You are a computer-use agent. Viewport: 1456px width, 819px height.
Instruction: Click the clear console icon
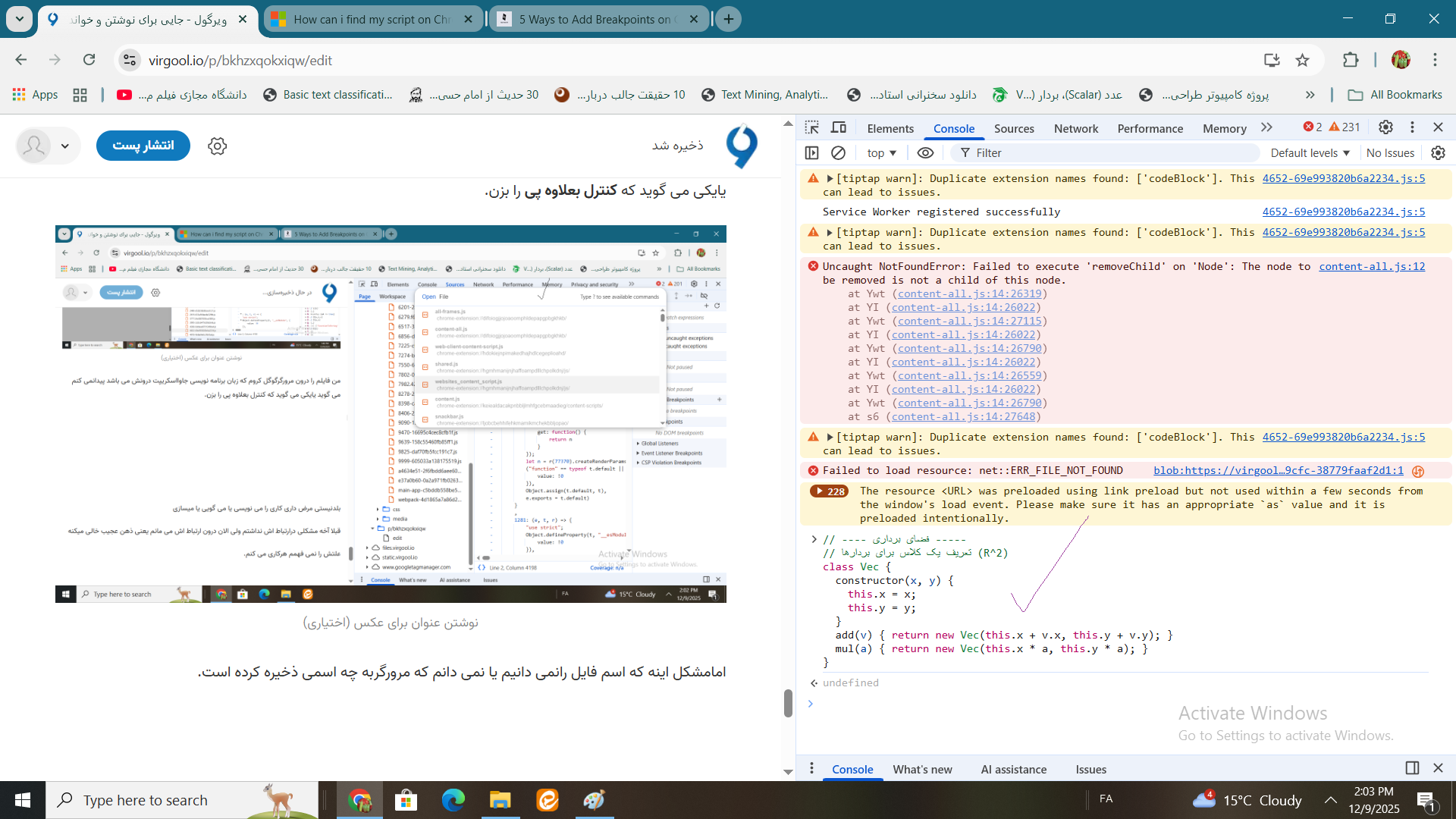(x=838, y=152)
